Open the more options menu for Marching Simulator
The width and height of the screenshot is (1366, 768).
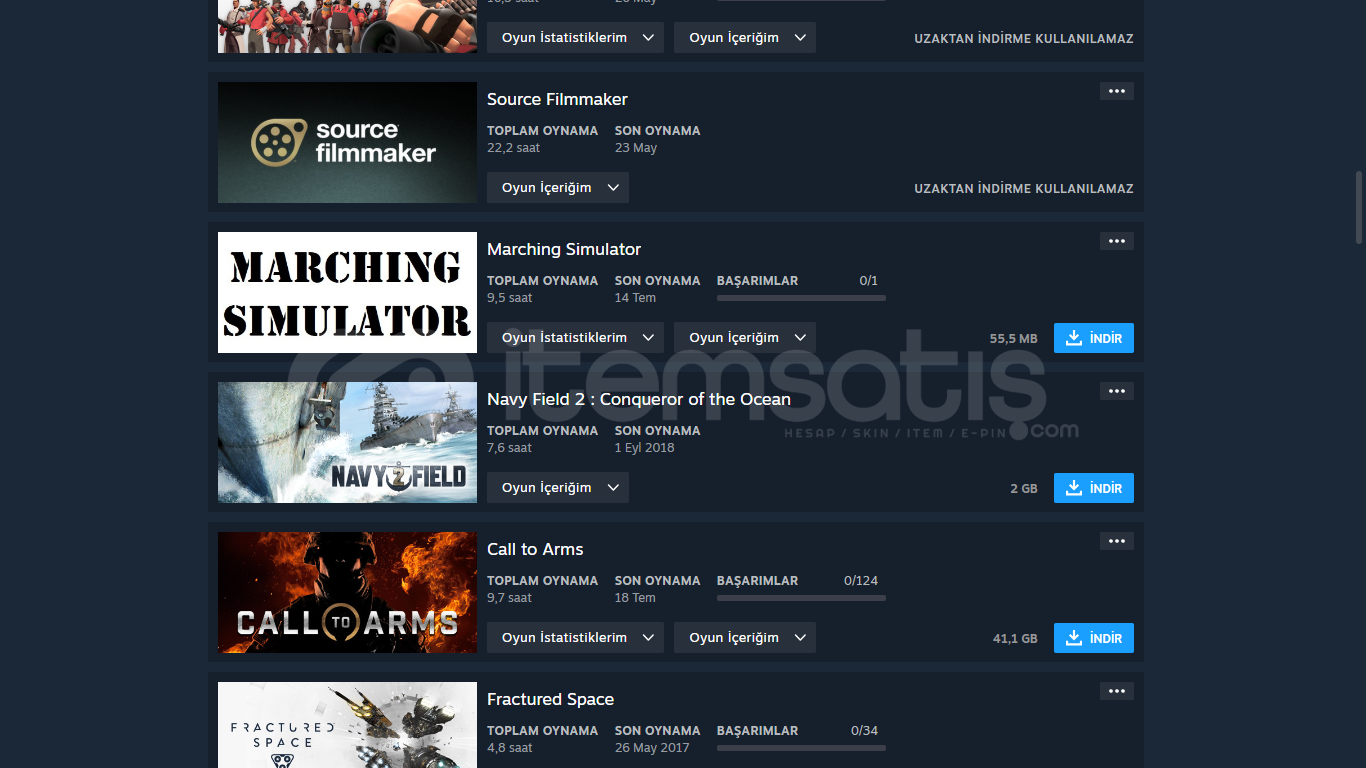click(x=1117, y=241)
